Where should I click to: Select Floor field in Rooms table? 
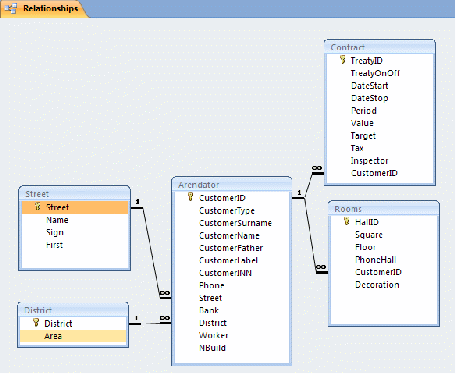point(365,247)
